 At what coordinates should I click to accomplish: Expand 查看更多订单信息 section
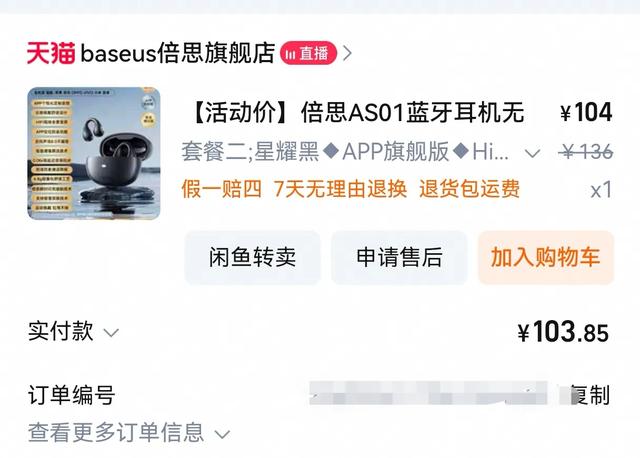(129, 433)
